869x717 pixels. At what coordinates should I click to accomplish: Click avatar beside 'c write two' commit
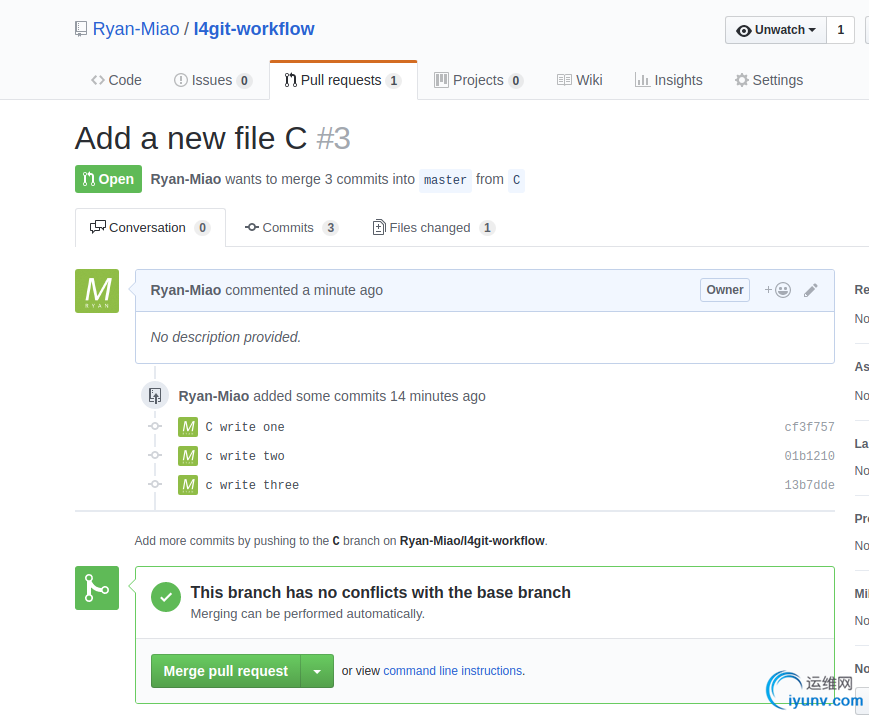point(188,456)
